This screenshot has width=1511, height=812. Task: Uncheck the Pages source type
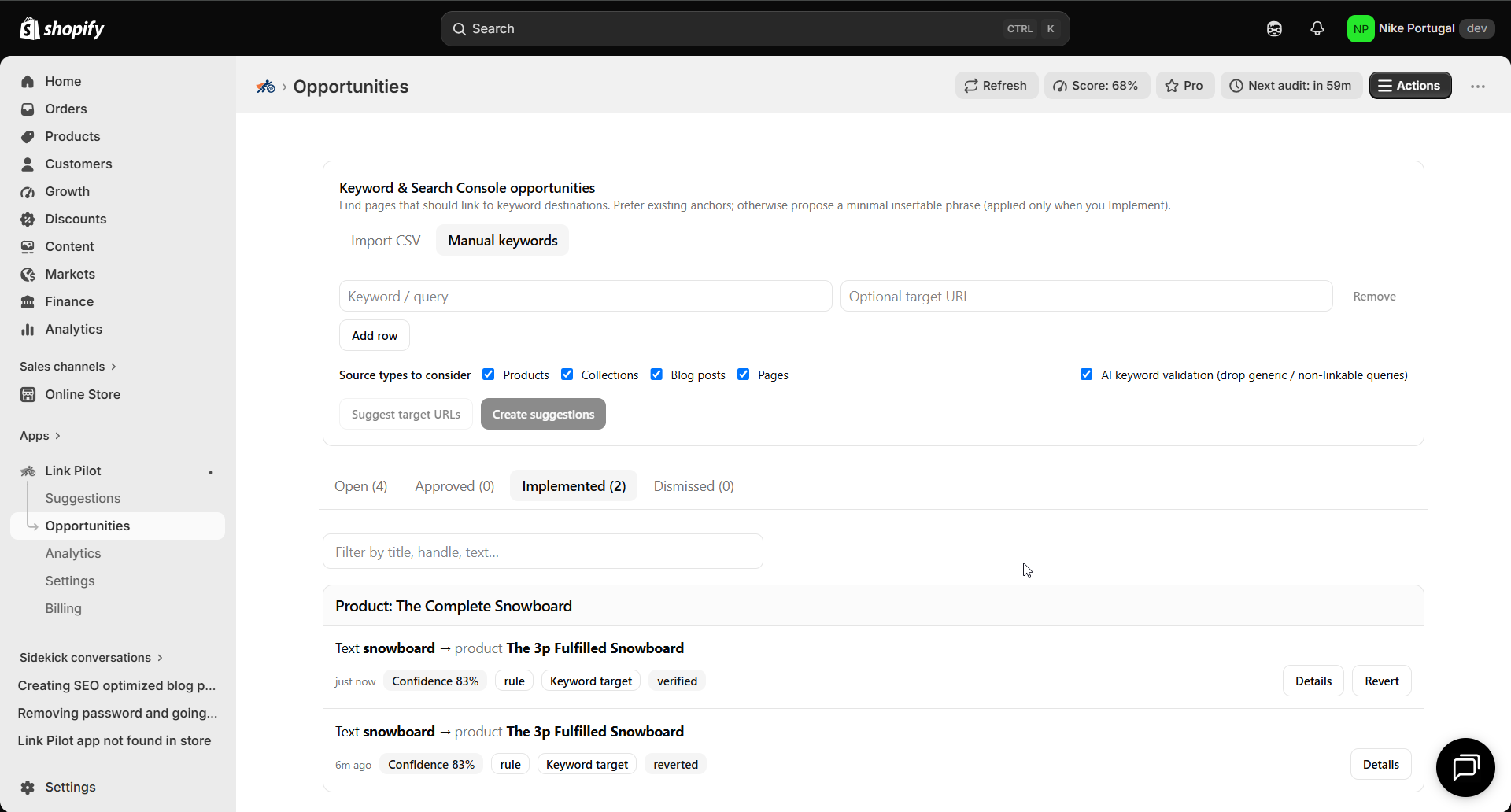(744, 375)
